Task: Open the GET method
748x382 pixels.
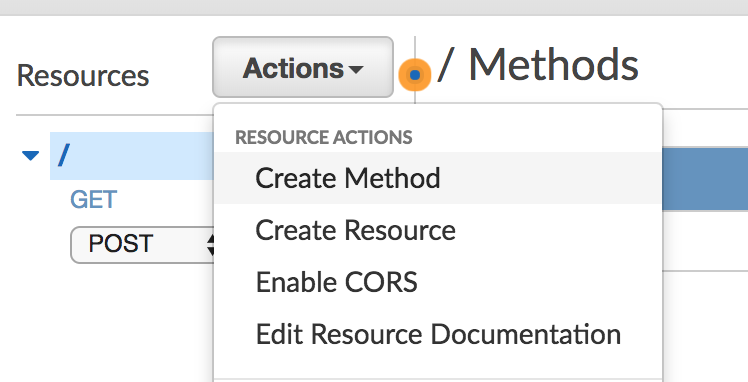Action: [x=94, y=199]
